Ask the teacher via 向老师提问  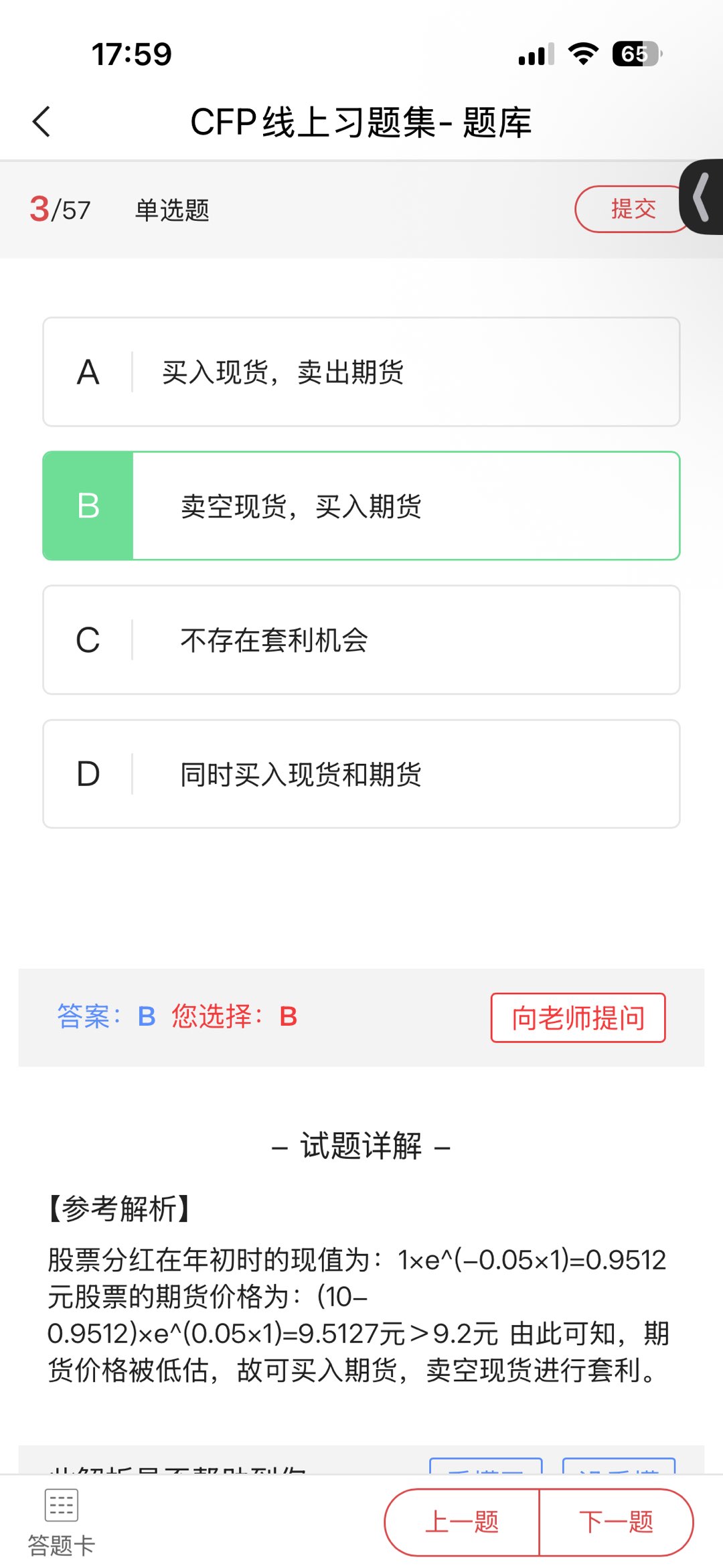pos(578,1018)
